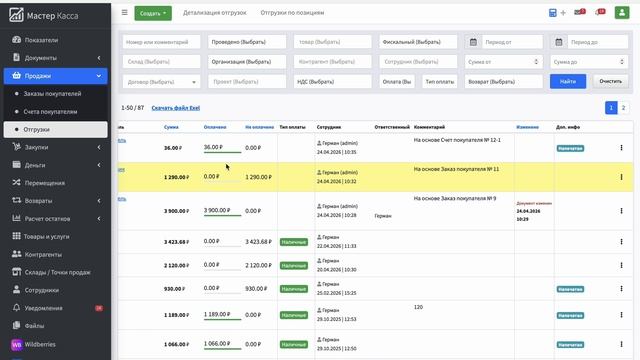Focus the Номер или комментарий field

(161, 42)
